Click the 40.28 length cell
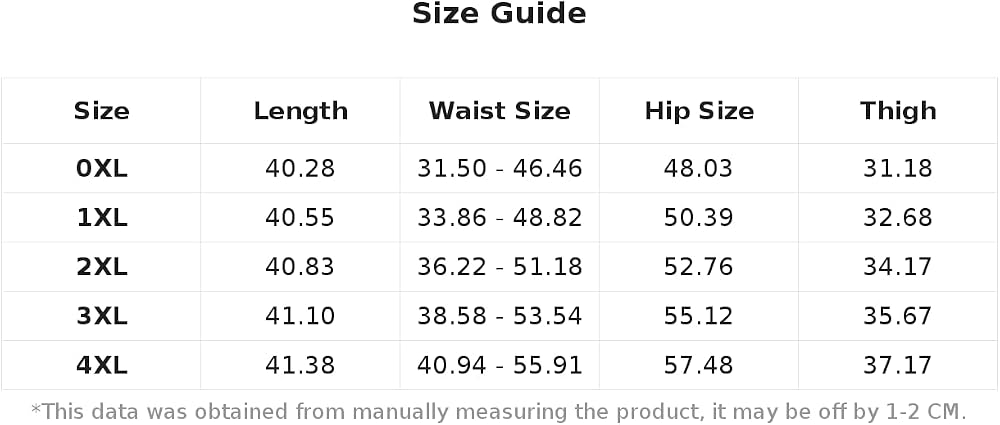 (x=300, y=168)
